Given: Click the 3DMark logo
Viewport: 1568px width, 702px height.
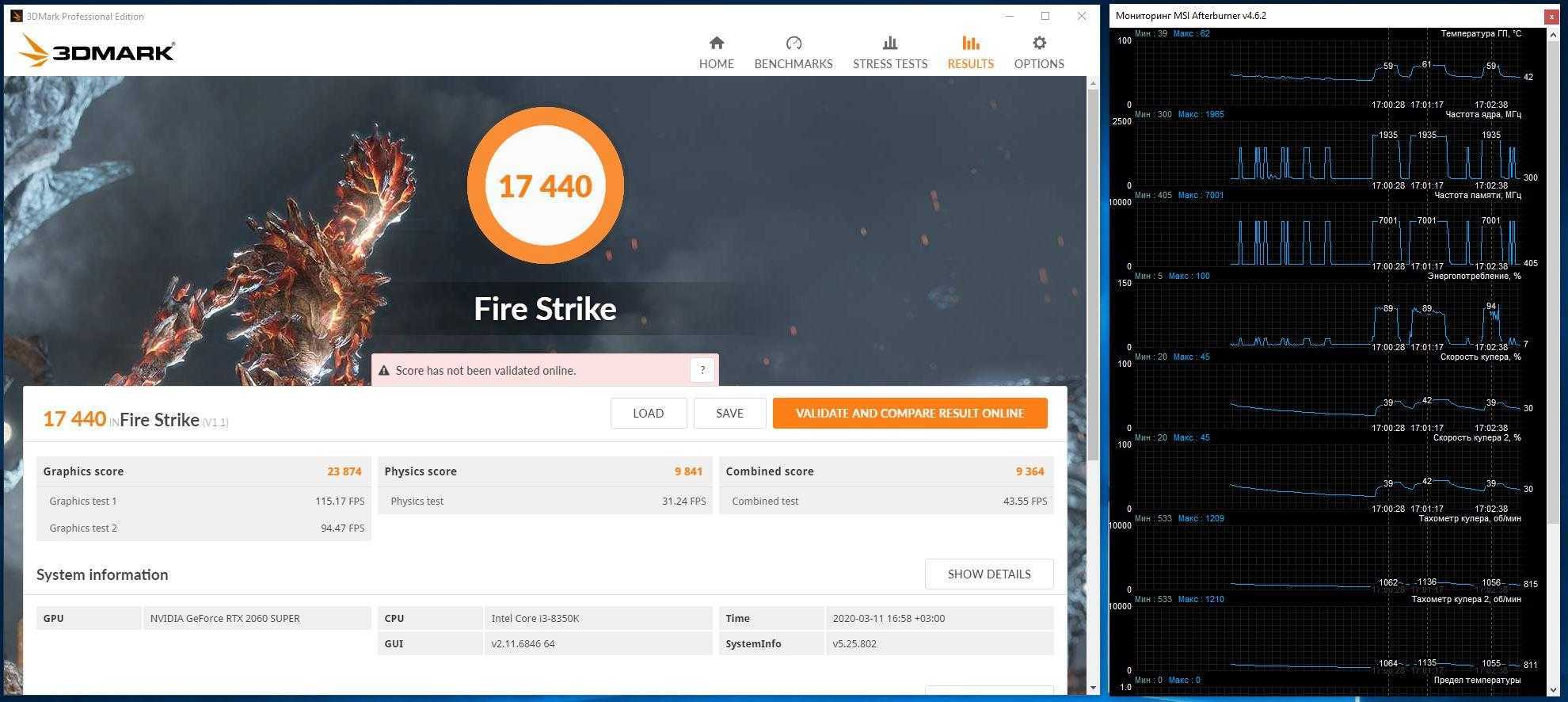Looking at the screenshot, I should tap(96, 52).
